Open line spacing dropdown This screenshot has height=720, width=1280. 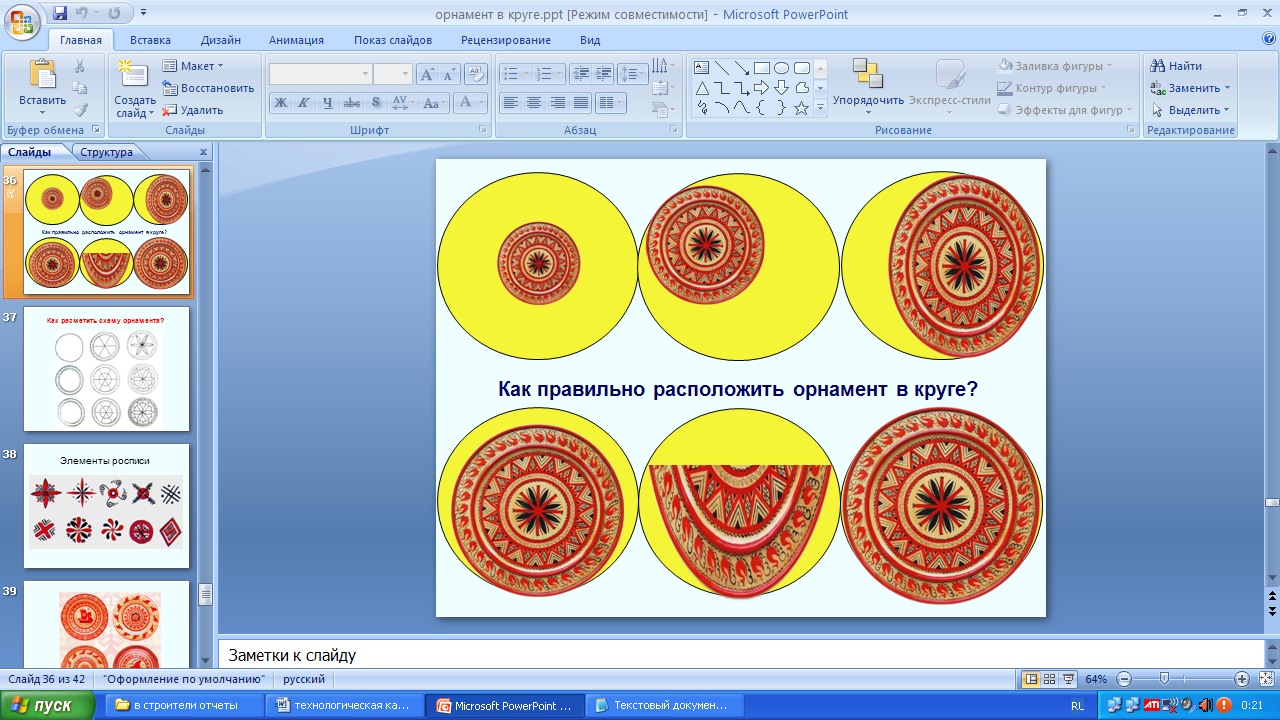click(632, 74)
